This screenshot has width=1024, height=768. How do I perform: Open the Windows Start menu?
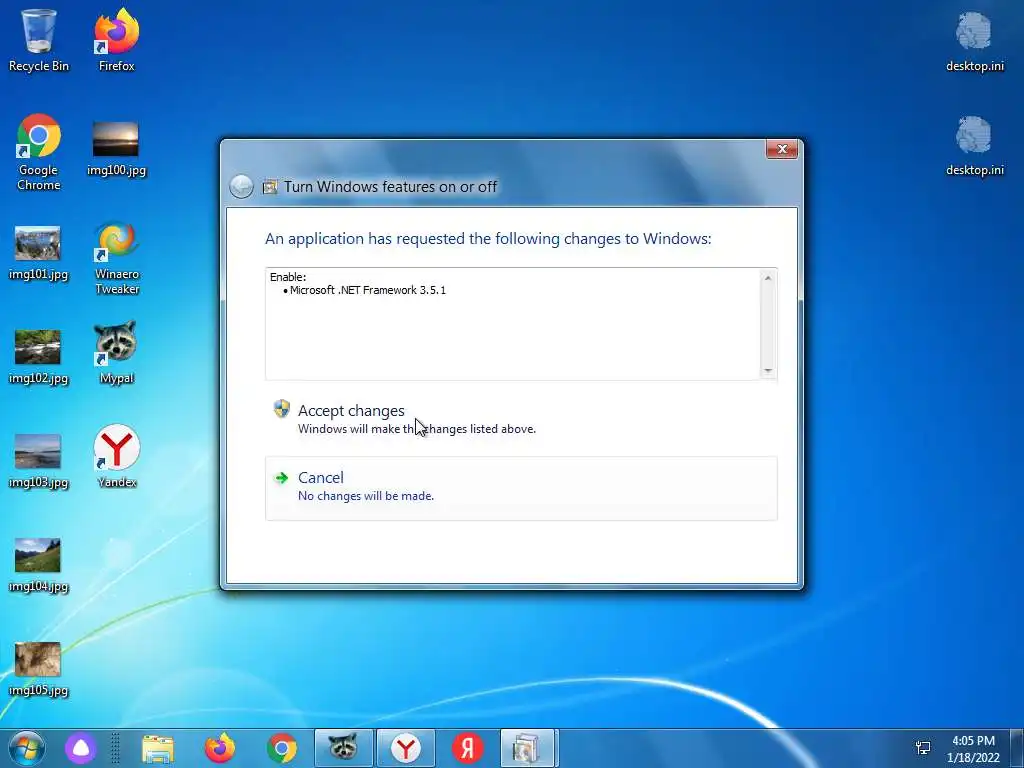[x=27, y=748]
